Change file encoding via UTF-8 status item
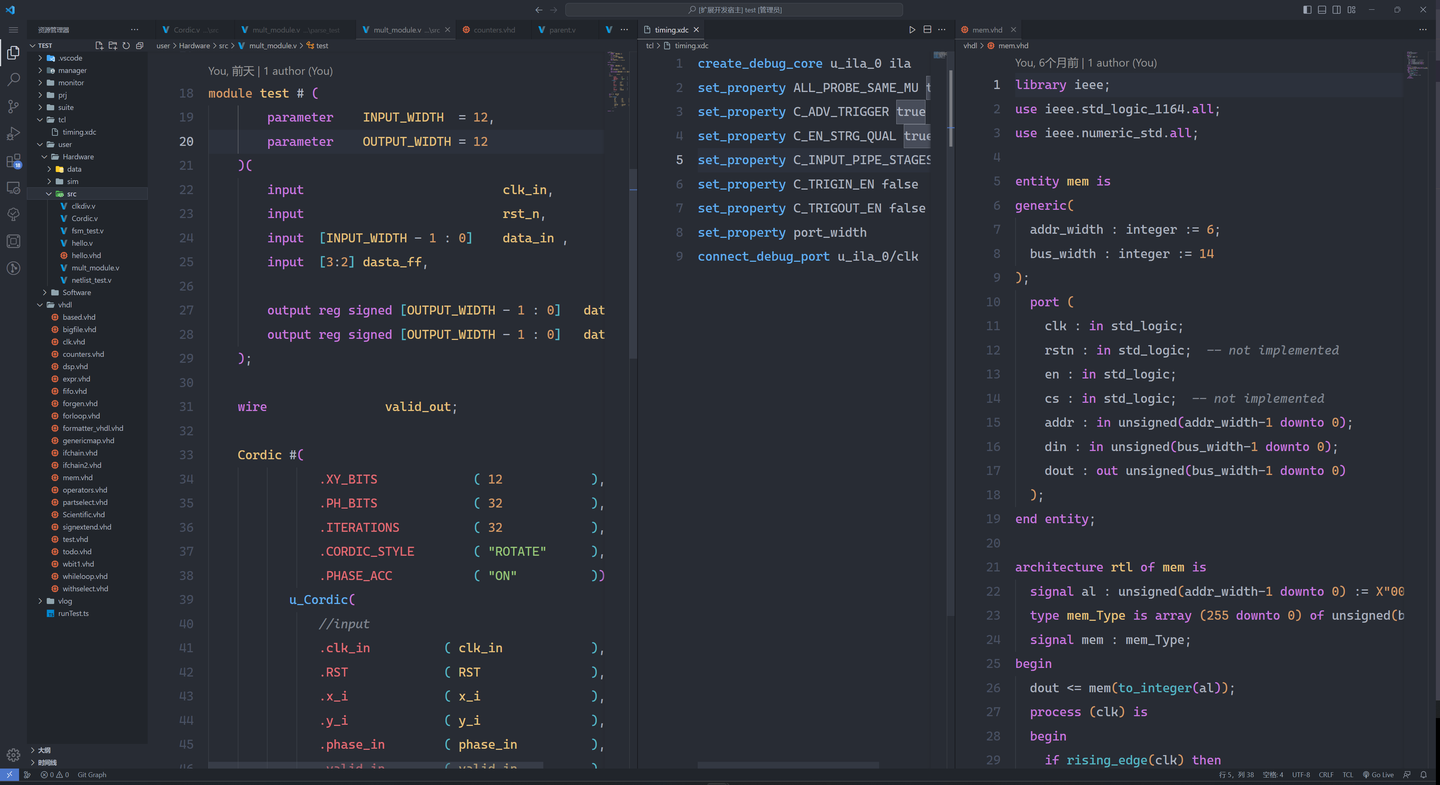The image size is (1440, 785). (x=1301, y=774)
